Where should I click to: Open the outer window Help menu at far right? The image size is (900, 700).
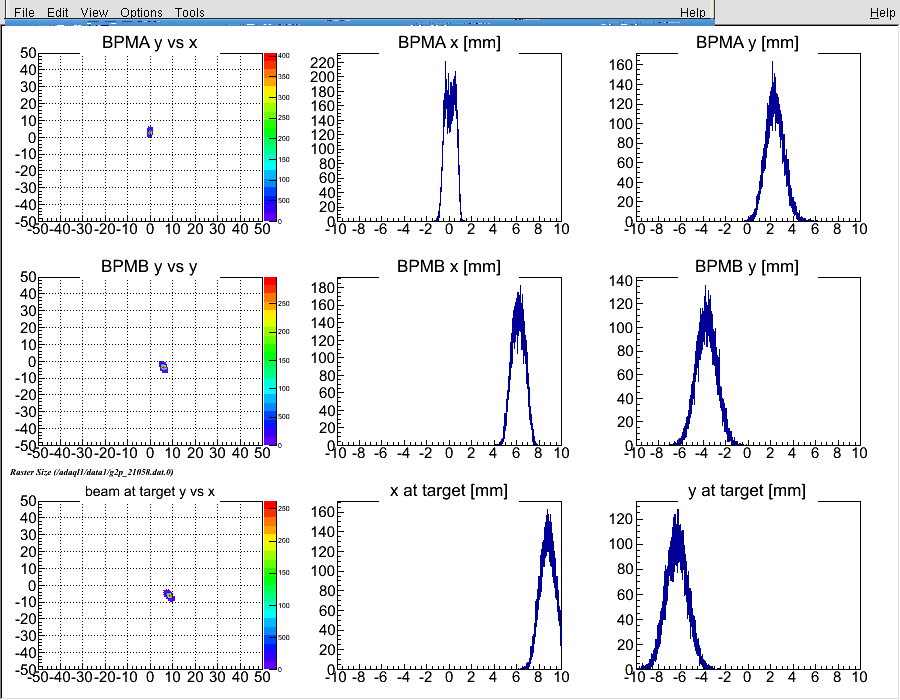[882, 12]
